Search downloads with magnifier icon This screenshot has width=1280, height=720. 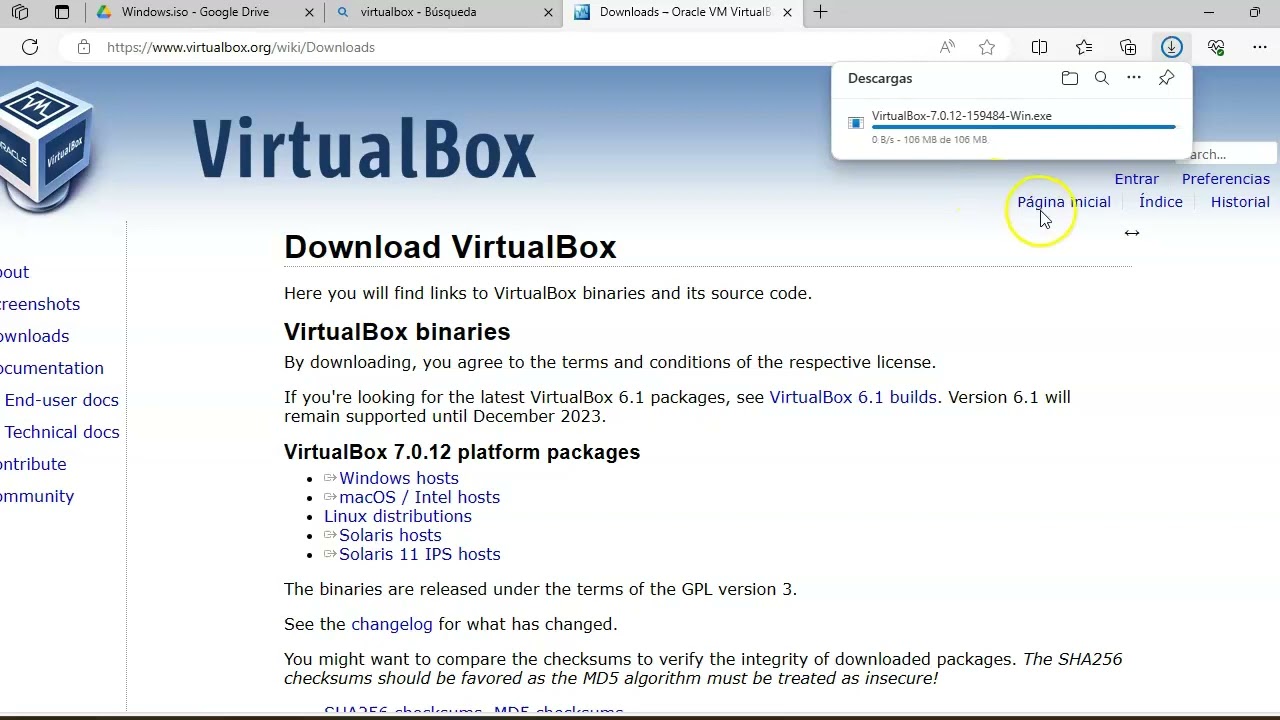tap(1102, 78)
